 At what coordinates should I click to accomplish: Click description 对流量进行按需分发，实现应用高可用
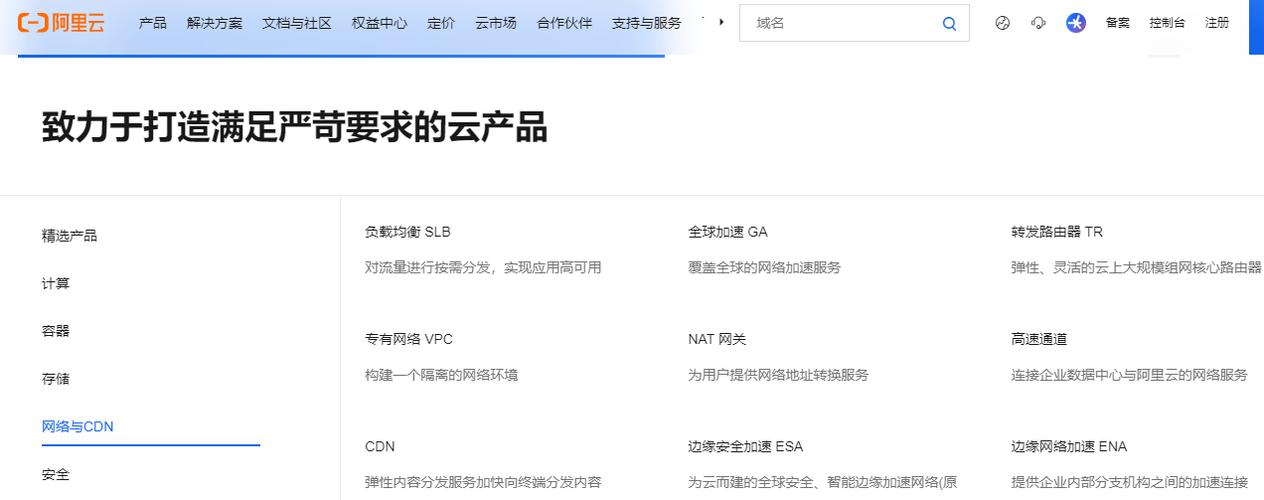click(483, 268)
